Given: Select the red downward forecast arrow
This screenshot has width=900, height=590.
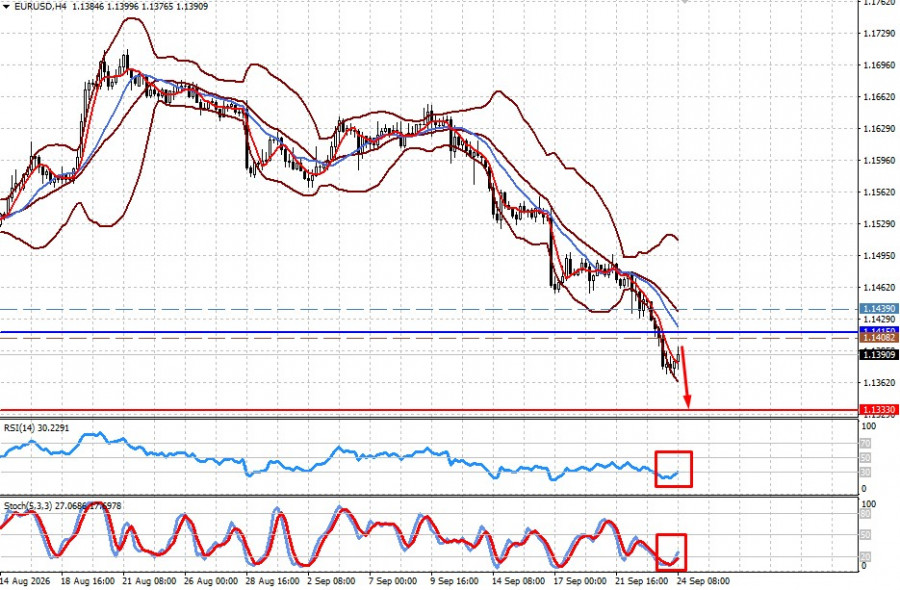Looking at the screenshot, I should [685, 376].
